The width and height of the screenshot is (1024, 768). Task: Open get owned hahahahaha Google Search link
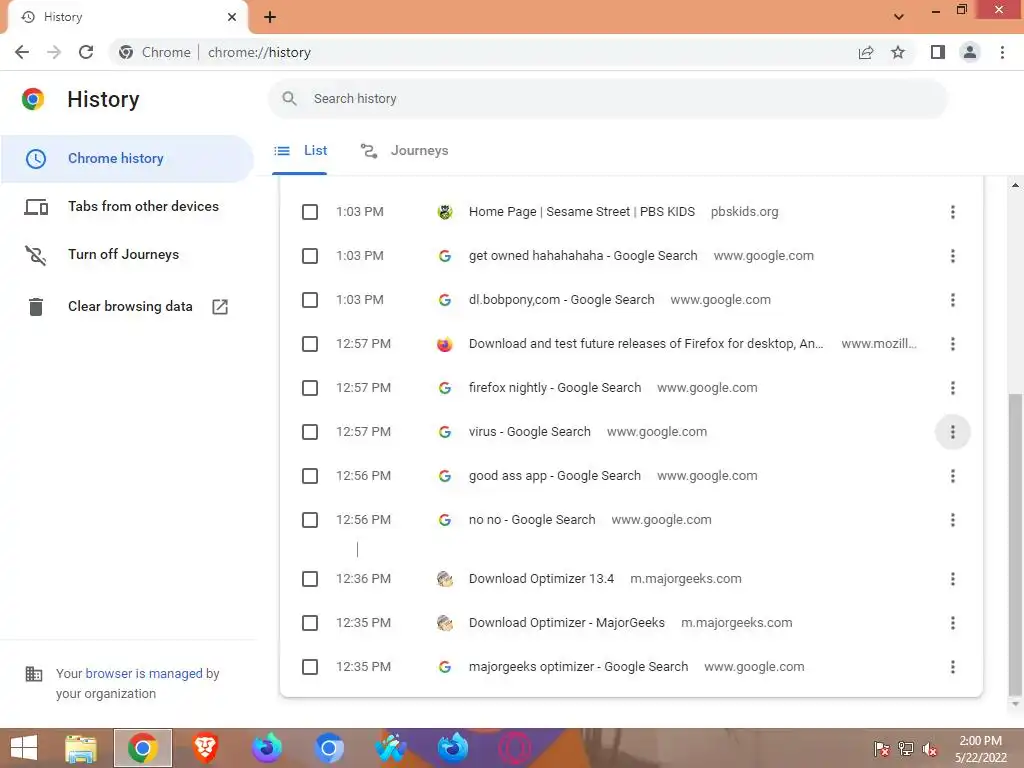(583, 256)
